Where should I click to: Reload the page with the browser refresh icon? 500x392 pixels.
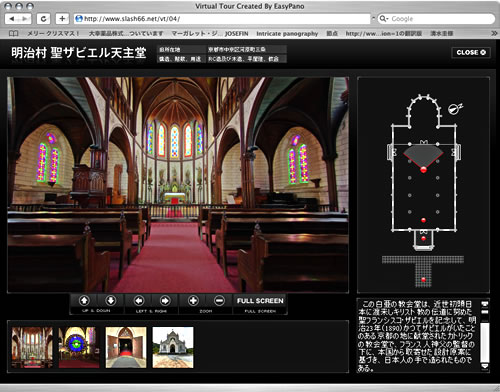(43, 19)
